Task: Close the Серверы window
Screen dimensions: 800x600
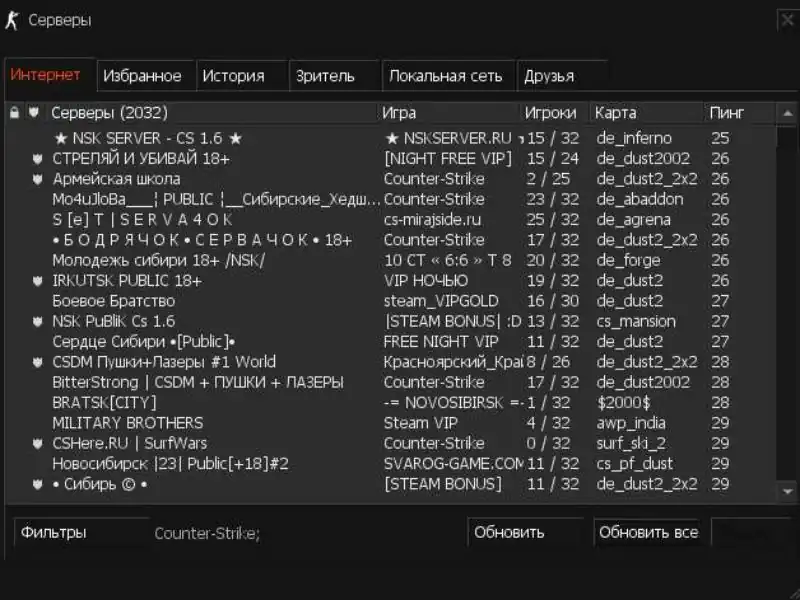Action: (787, 20)
